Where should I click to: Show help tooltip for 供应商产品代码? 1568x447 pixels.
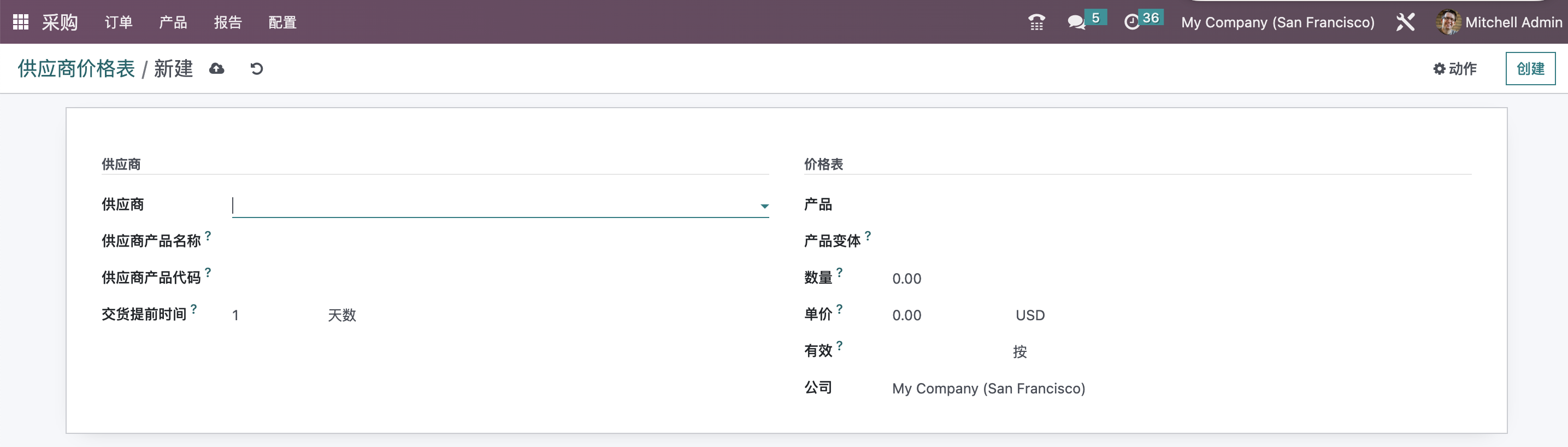(x=208, y=272)
